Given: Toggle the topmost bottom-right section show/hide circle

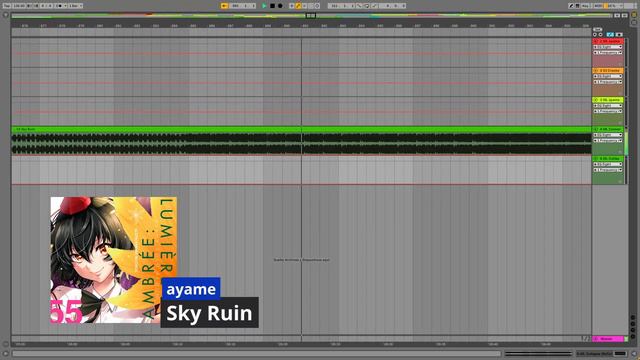Looking at the screenshot, I should [633, 318].
